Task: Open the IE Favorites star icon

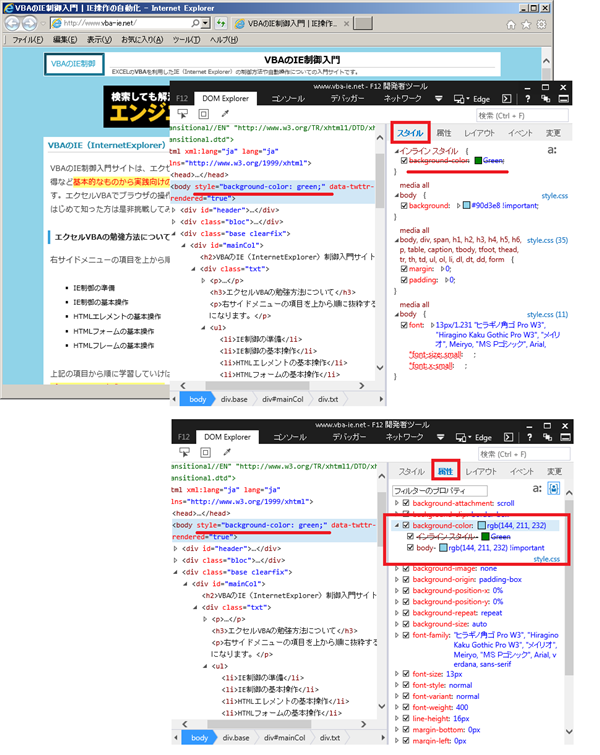Action: (526, 24)
